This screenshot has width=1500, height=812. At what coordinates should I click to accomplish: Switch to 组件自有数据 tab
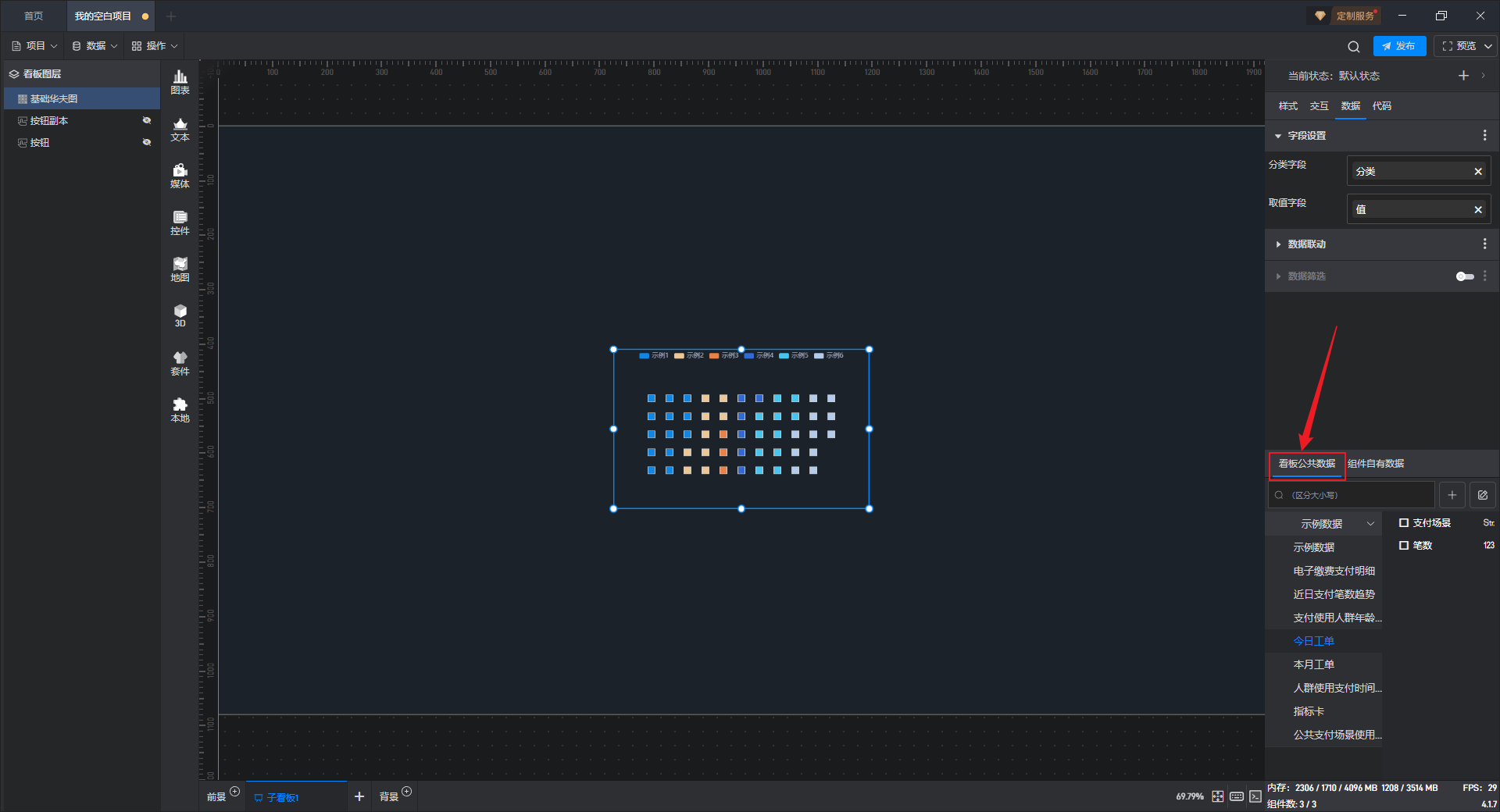pyautogui.click(x=1376, y=464)
